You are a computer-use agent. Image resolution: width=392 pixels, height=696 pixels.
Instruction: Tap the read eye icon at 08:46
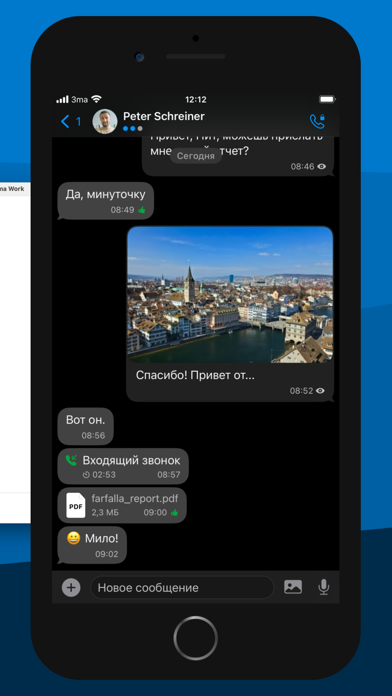tap(321, 166)
